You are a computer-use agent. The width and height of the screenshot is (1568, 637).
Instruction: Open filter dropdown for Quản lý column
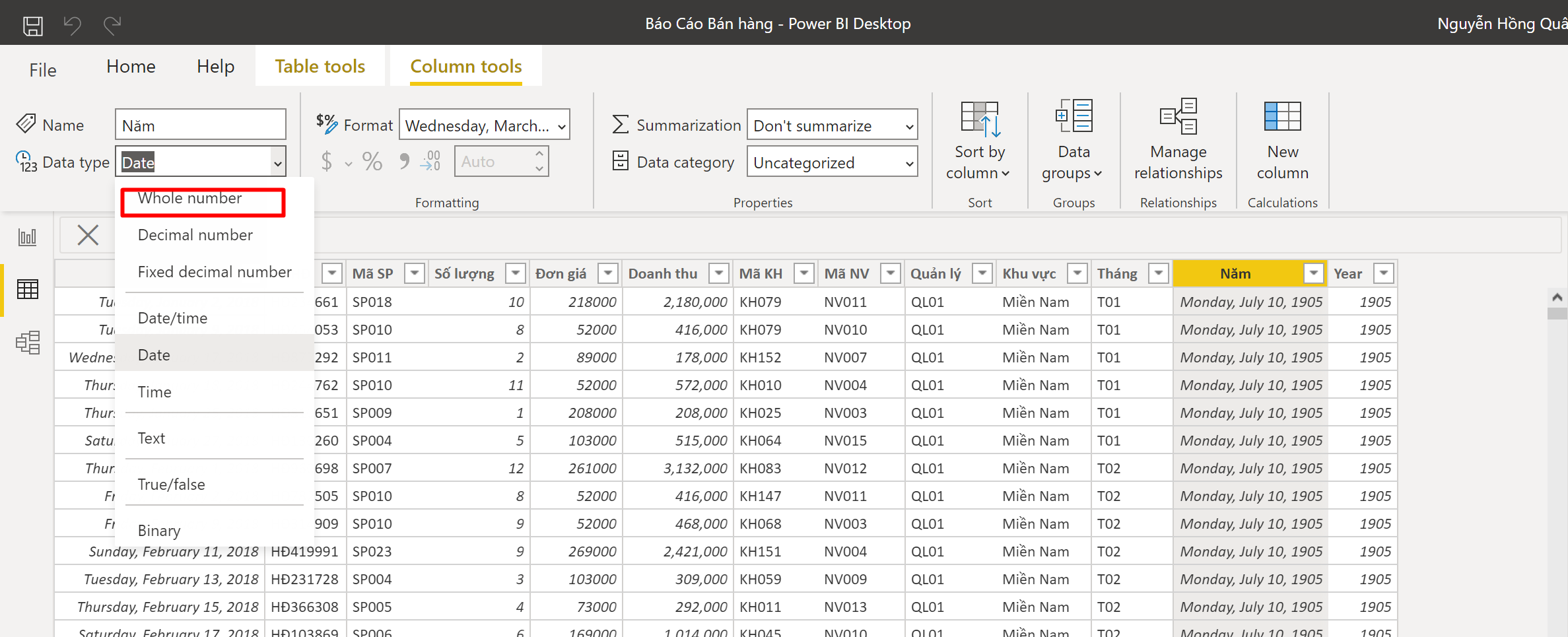[x=982, y=273]
